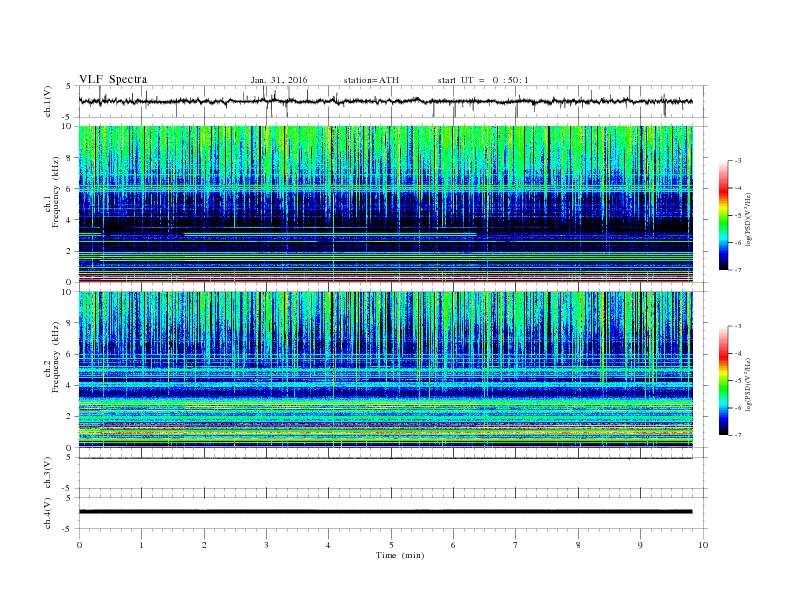Screen dimensions: 792x612
Task: Click the "4" kHz tick of ch.1 spectrogram
Action: coord(69,220)
